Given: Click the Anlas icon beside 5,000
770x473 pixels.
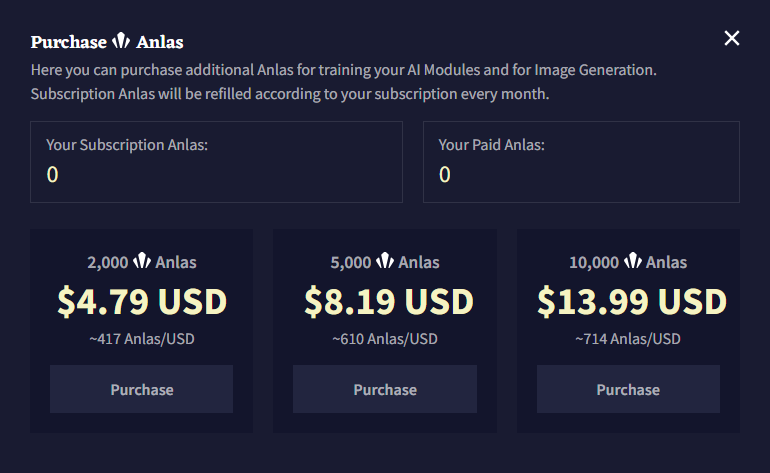Looking at the screenshot, I should point(385,261).
